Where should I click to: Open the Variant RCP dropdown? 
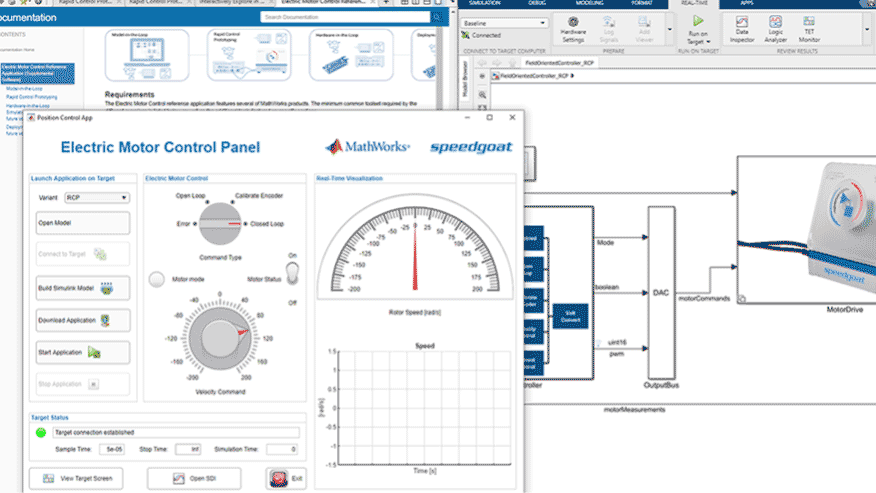click(x=97, y=197)
